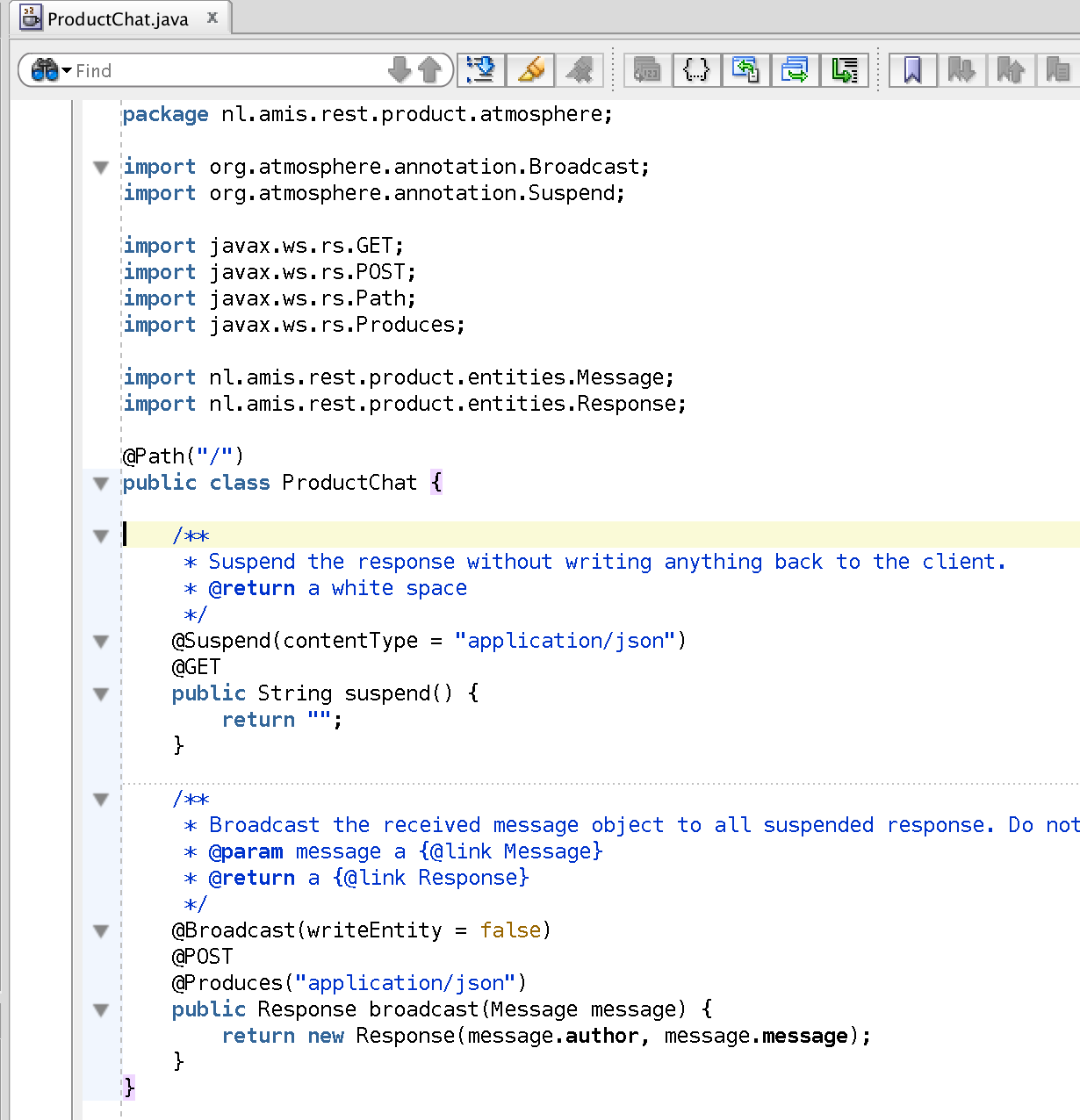
Task: Click the package keyword on first line
Action: tap(165, 114)
